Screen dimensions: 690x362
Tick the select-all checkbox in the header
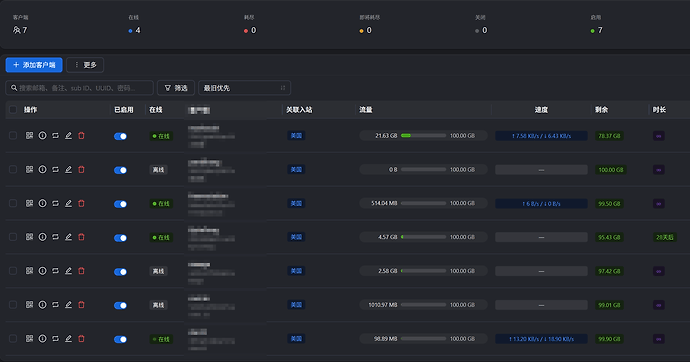coord(13,110)
